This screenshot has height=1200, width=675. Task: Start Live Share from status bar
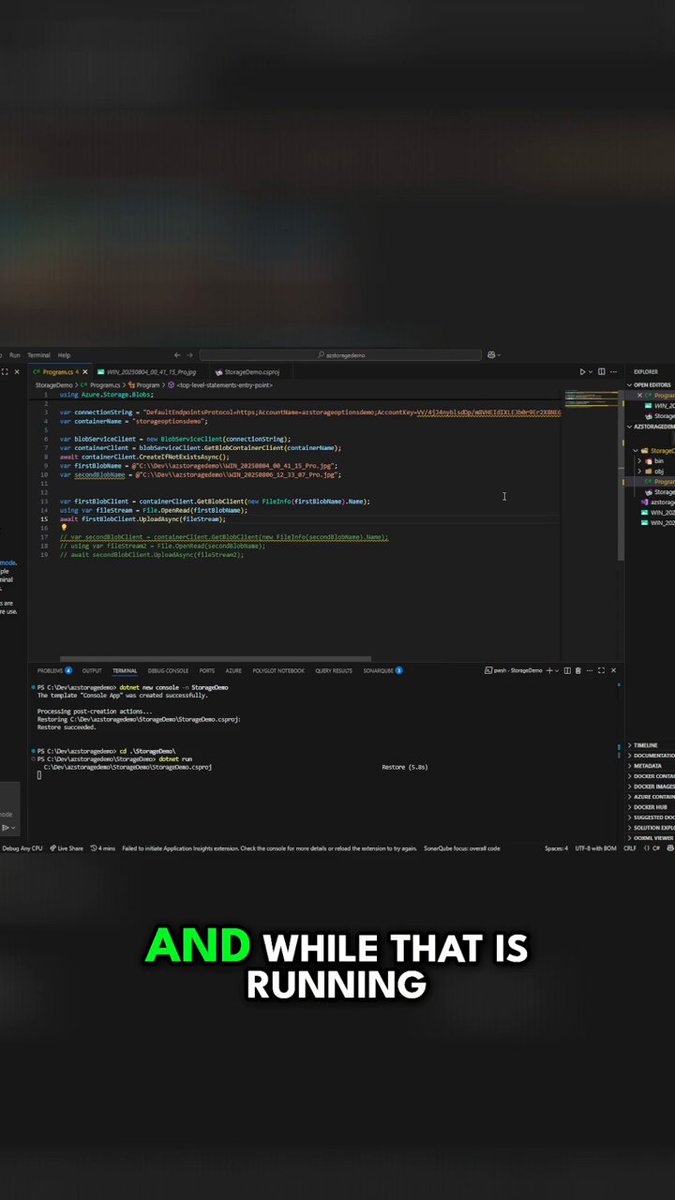pyautogui.click(x=67, y=848)
